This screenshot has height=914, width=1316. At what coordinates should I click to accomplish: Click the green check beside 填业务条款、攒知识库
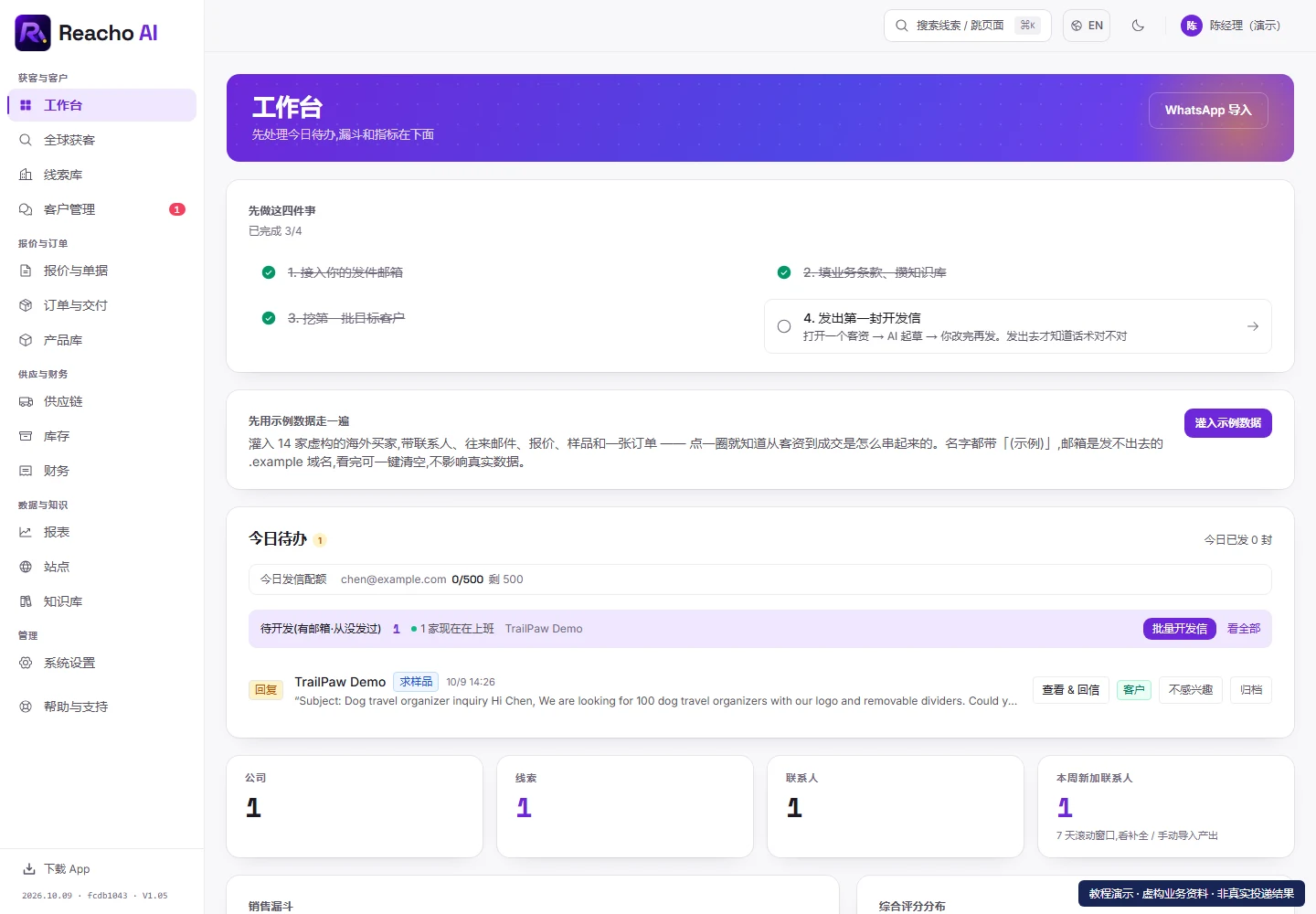pos(784,272)
